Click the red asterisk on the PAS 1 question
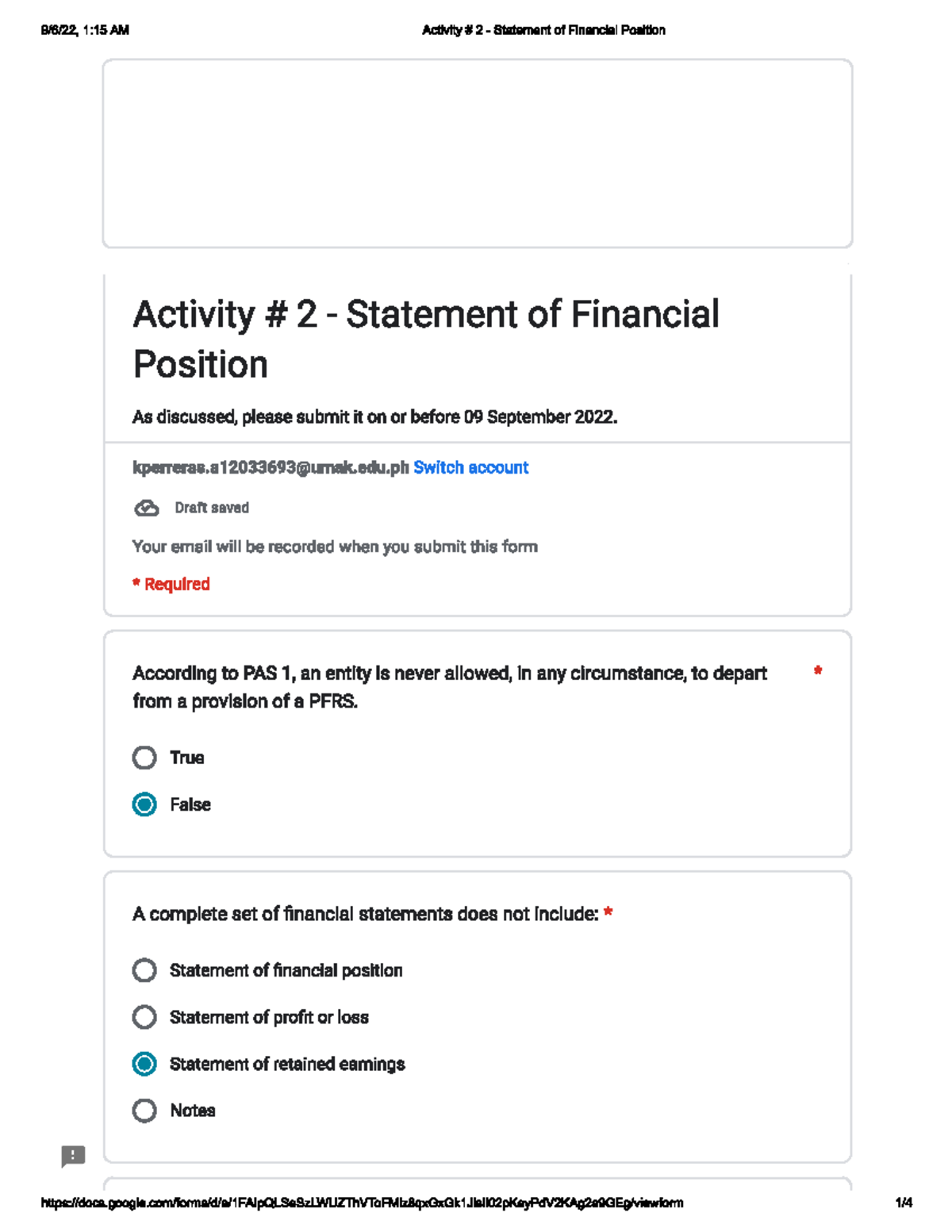952x1232 pixels. [x=818, y=671]
